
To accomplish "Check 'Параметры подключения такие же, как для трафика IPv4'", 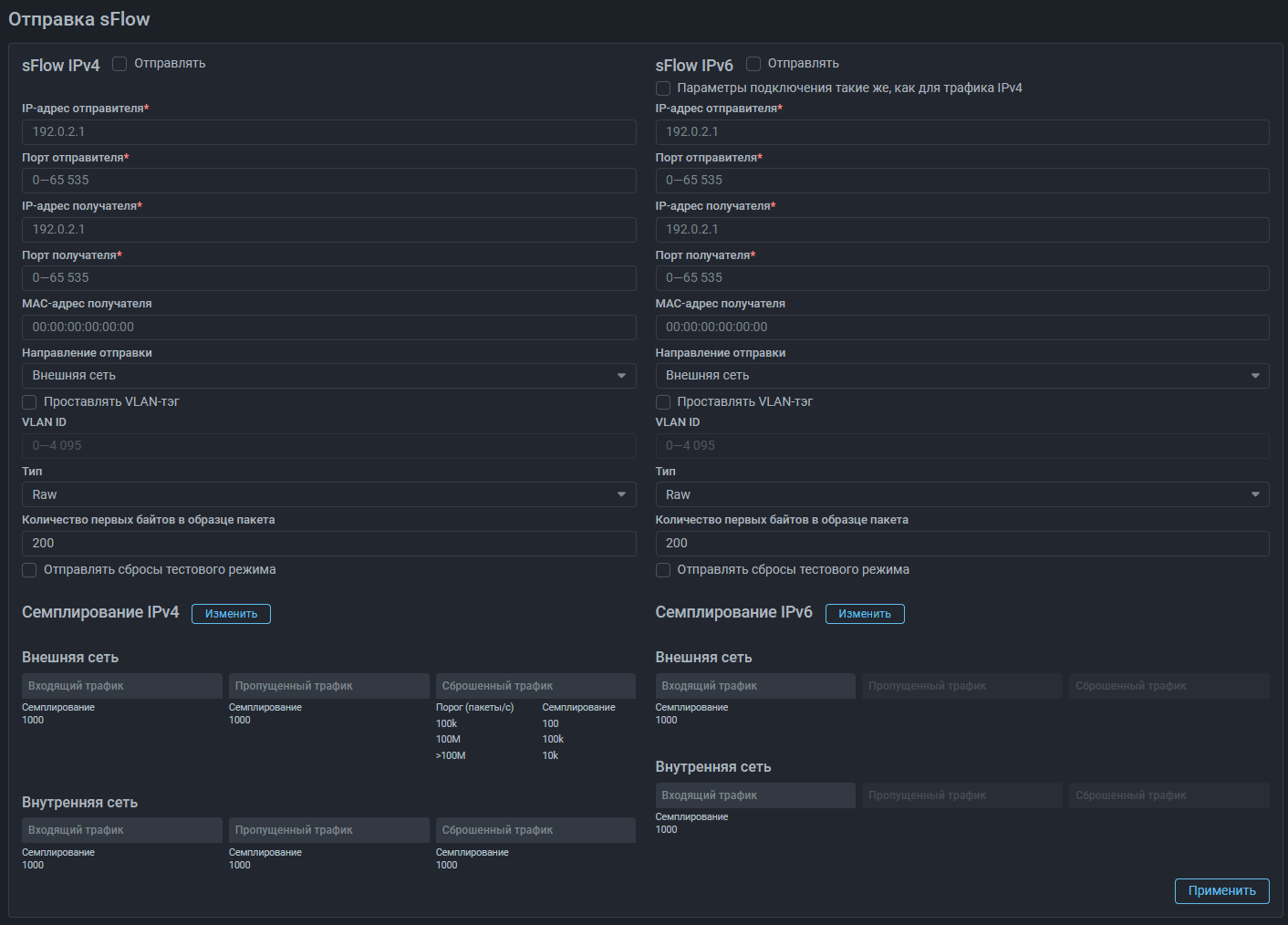I will pyautogui.click(x=663, y=88).
